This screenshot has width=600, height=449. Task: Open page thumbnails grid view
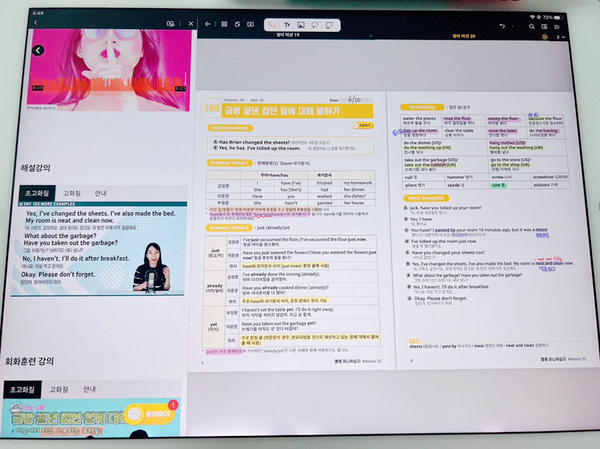[224, 24]
